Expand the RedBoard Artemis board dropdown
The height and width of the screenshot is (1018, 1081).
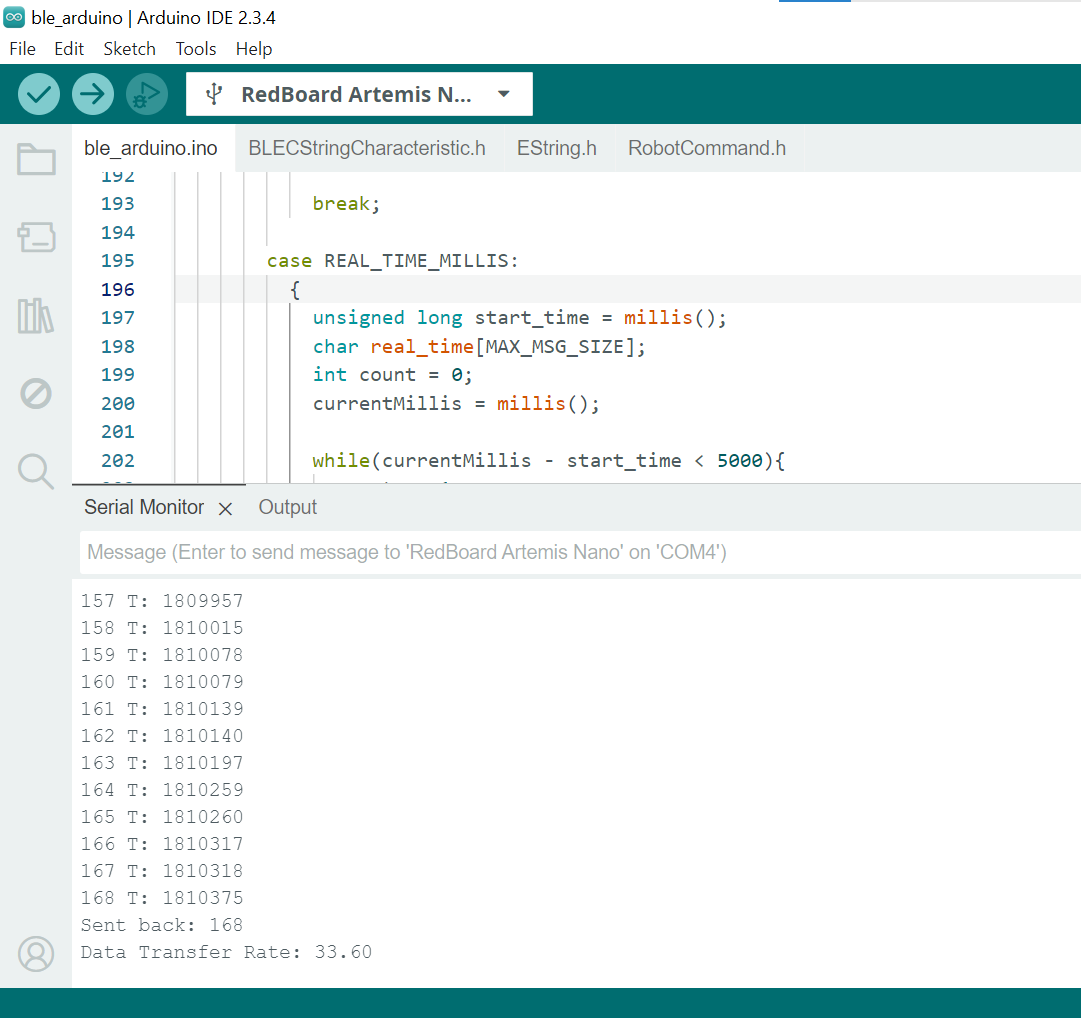coord(504,94)
